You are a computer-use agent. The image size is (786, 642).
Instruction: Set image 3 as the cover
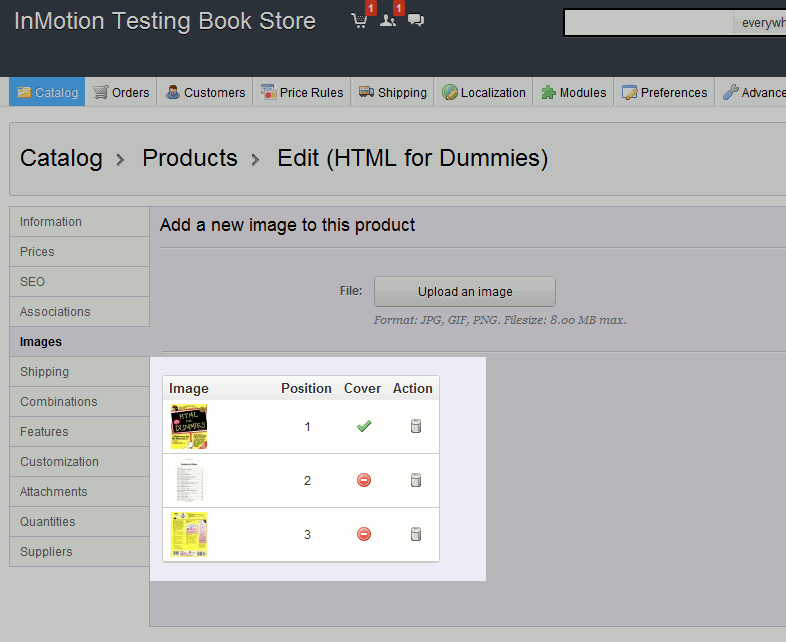[x=364, y=535]
